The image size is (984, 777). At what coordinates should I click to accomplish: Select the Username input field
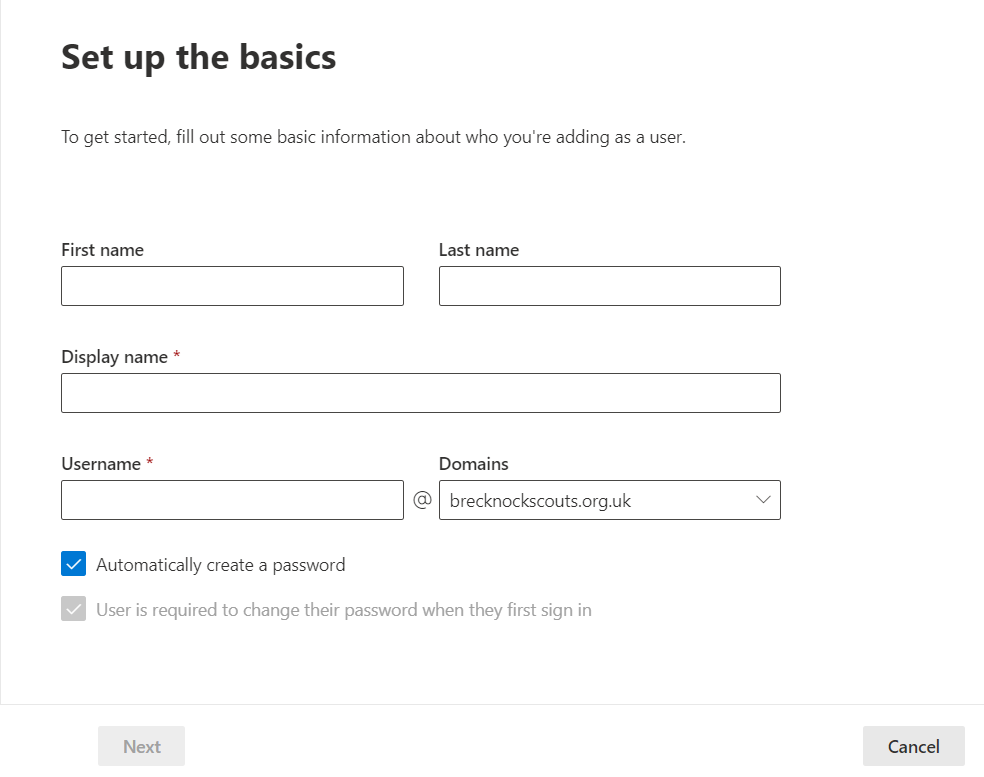[232, 500]
